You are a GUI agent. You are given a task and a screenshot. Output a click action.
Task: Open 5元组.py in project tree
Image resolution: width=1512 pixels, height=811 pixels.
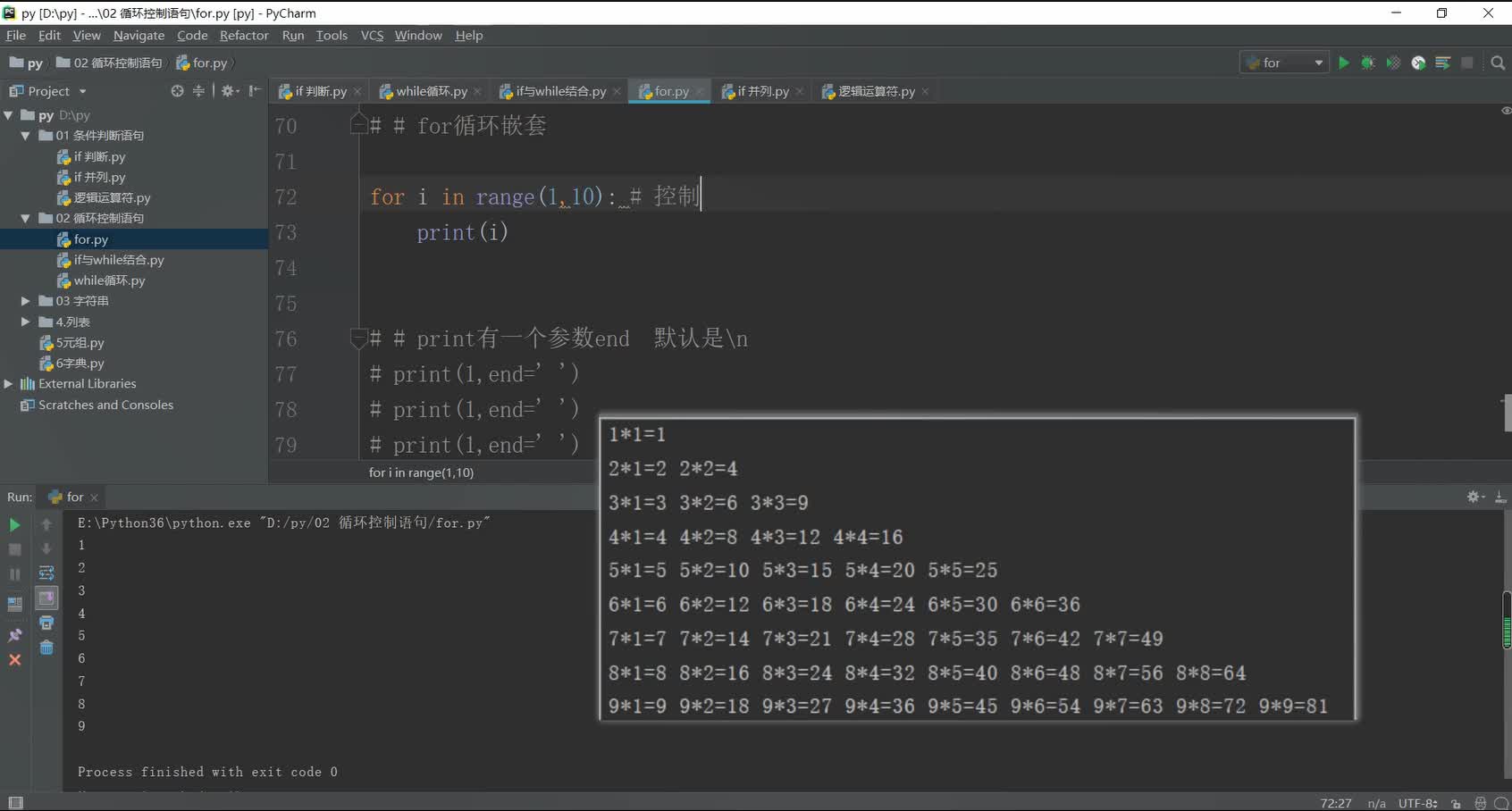click(72, 343)
